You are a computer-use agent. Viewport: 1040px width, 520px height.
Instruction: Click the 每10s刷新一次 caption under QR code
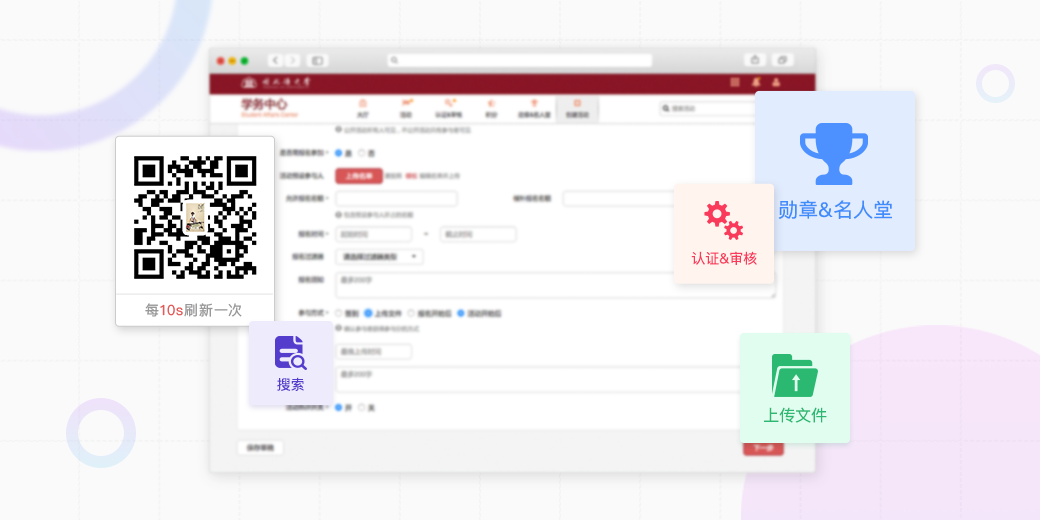point(194,310)
